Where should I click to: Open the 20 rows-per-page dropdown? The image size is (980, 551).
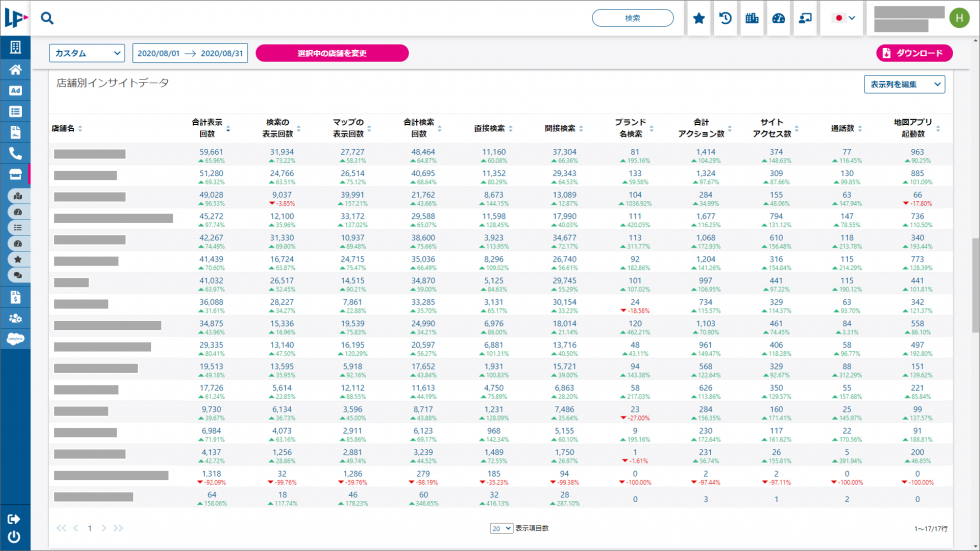(501, 529)
